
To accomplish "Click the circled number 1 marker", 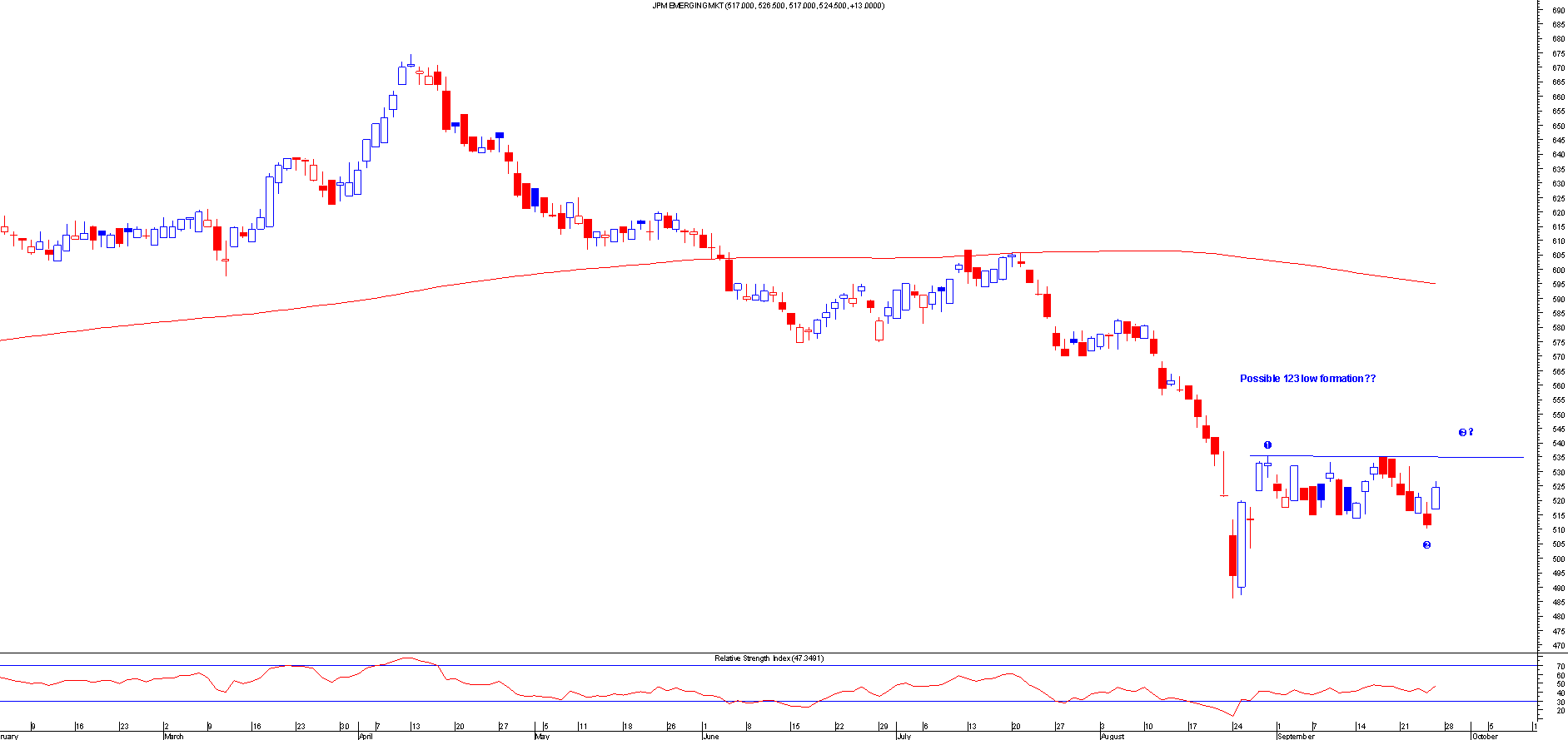I will (x=1267, y=445).
